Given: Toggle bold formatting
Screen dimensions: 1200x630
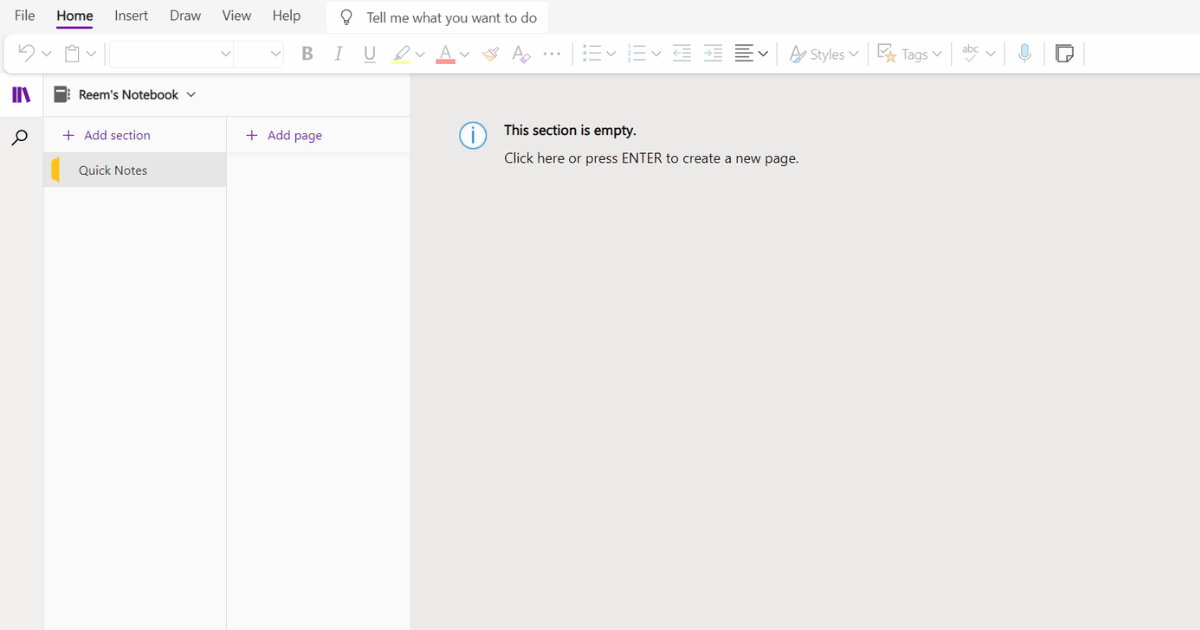Looking at the screenshot, I should [x=307, y=53].
